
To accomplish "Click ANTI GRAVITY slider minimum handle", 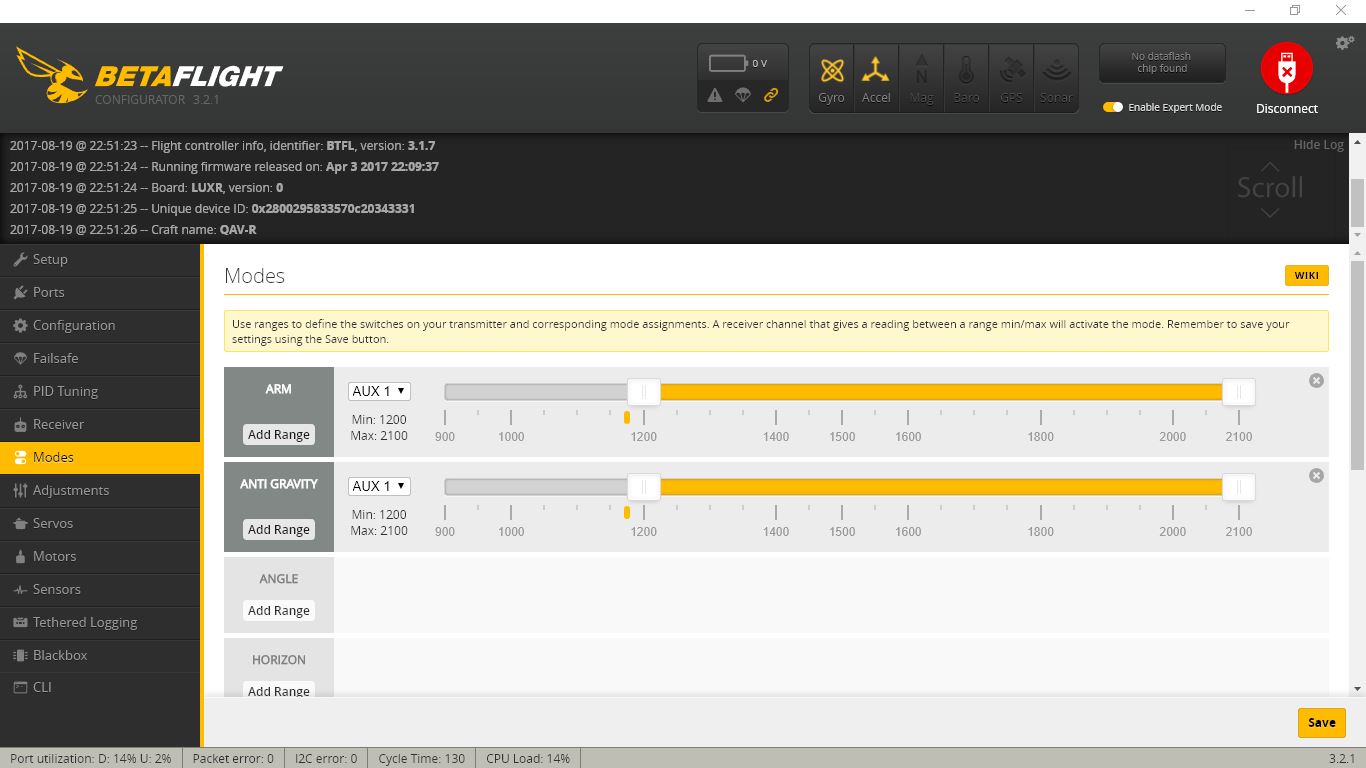I will (x=644, y=487).
